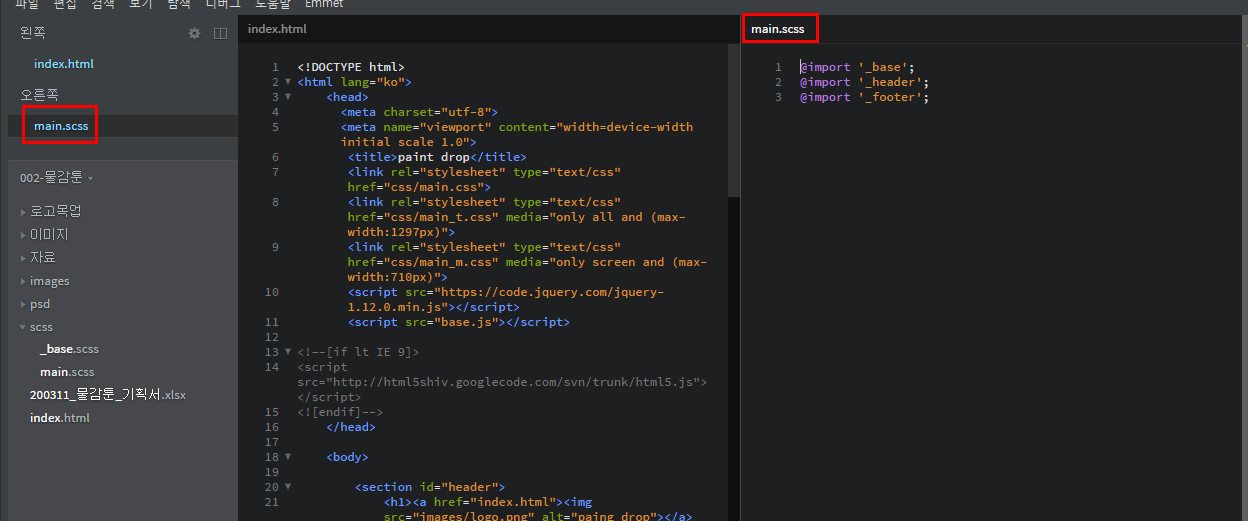Click the meta charset="utf-8" line

[419, 112]
